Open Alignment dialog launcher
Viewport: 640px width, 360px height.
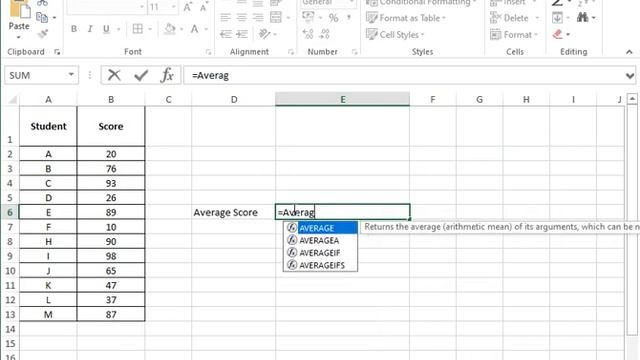point(291,52)
